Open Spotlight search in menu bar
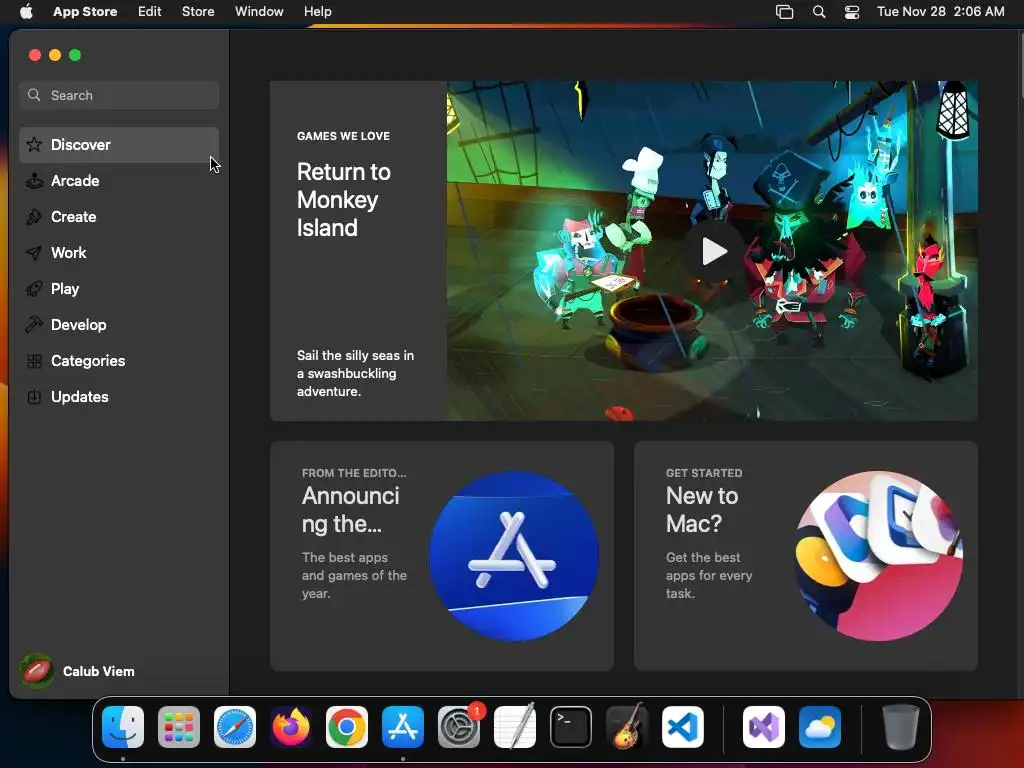 pos(819,12)
